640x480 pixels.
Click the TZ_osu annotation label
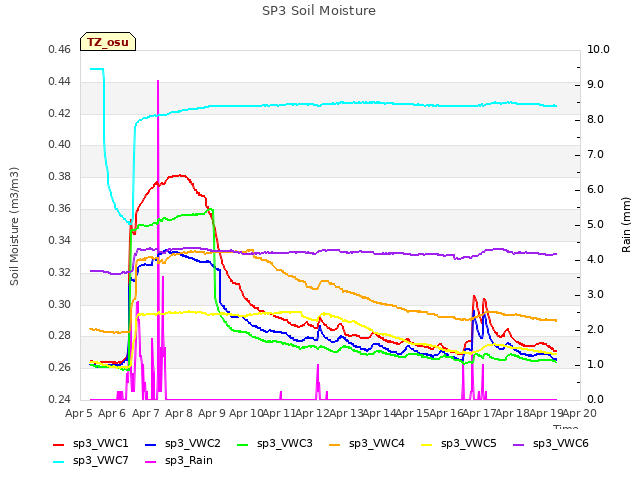pos(108,42)
